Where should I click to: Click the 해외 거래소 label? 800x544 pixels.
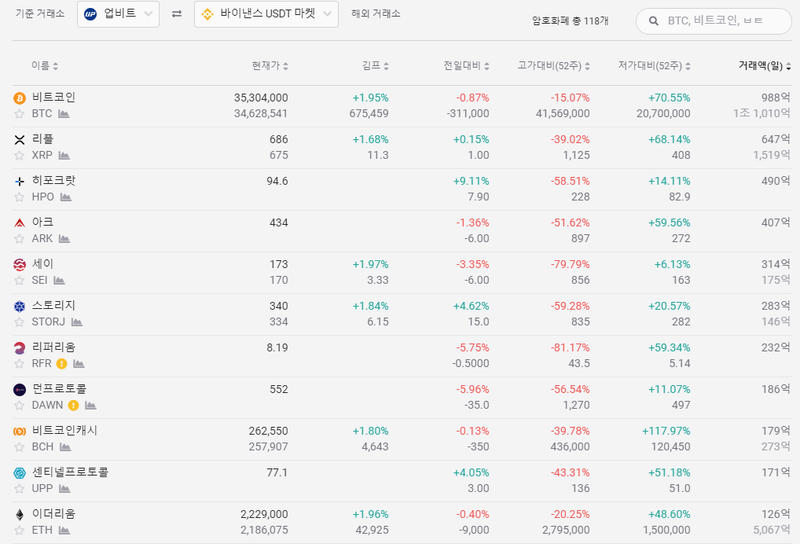pyautogui.click(x=376, y=14)
